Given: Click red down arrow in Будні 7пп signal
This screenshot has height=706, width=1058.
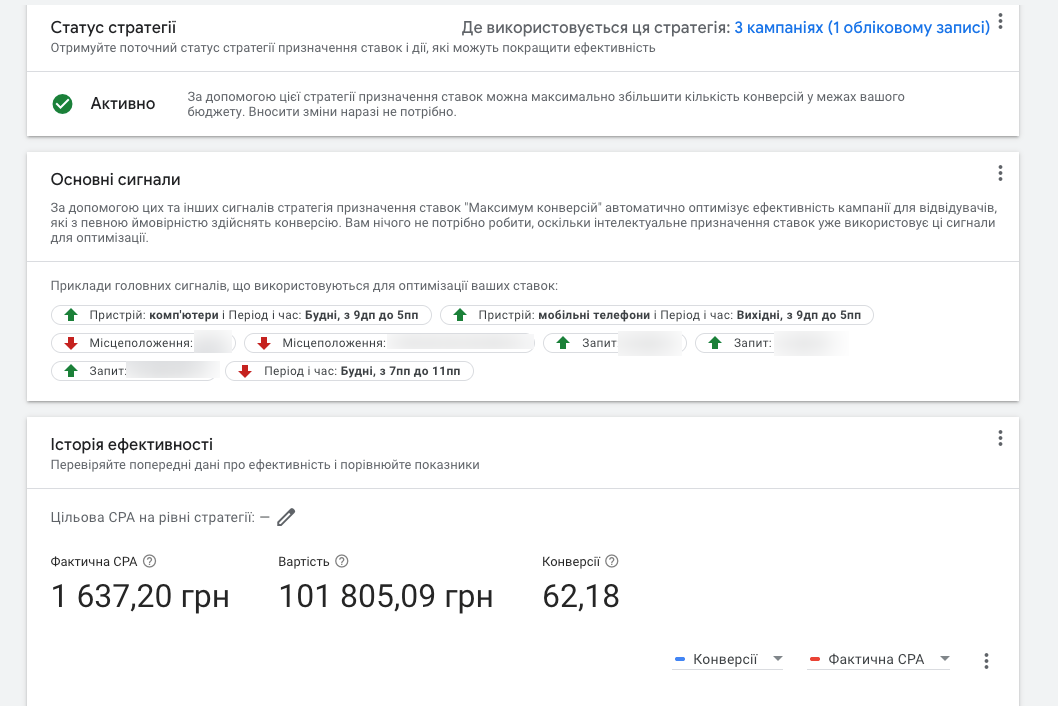Looking at the screenshot, I should coord(245,371).
